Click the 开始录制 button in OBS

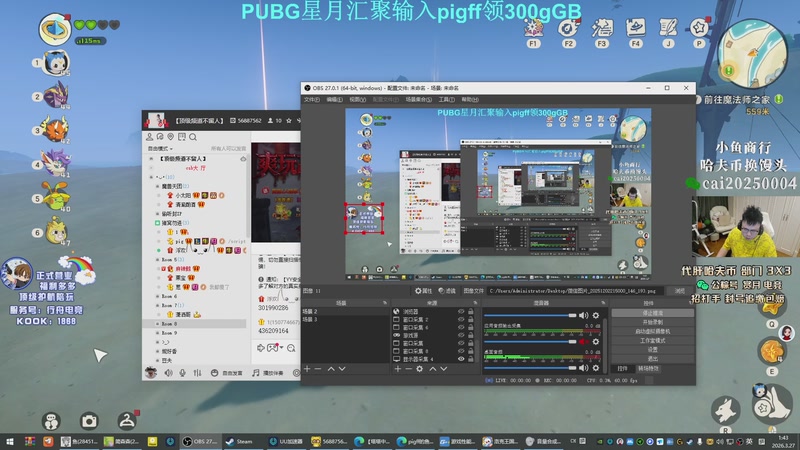[653, 322]
